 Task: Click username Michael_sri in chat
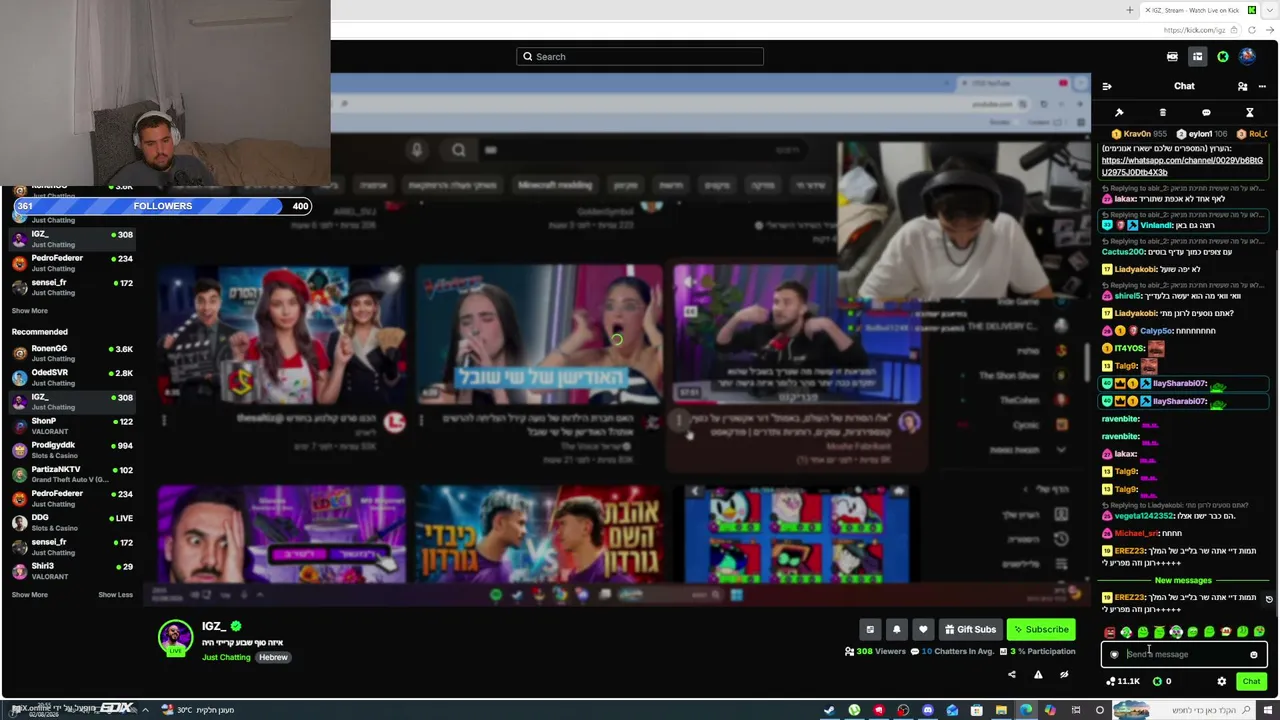[x=1136, y=534]
